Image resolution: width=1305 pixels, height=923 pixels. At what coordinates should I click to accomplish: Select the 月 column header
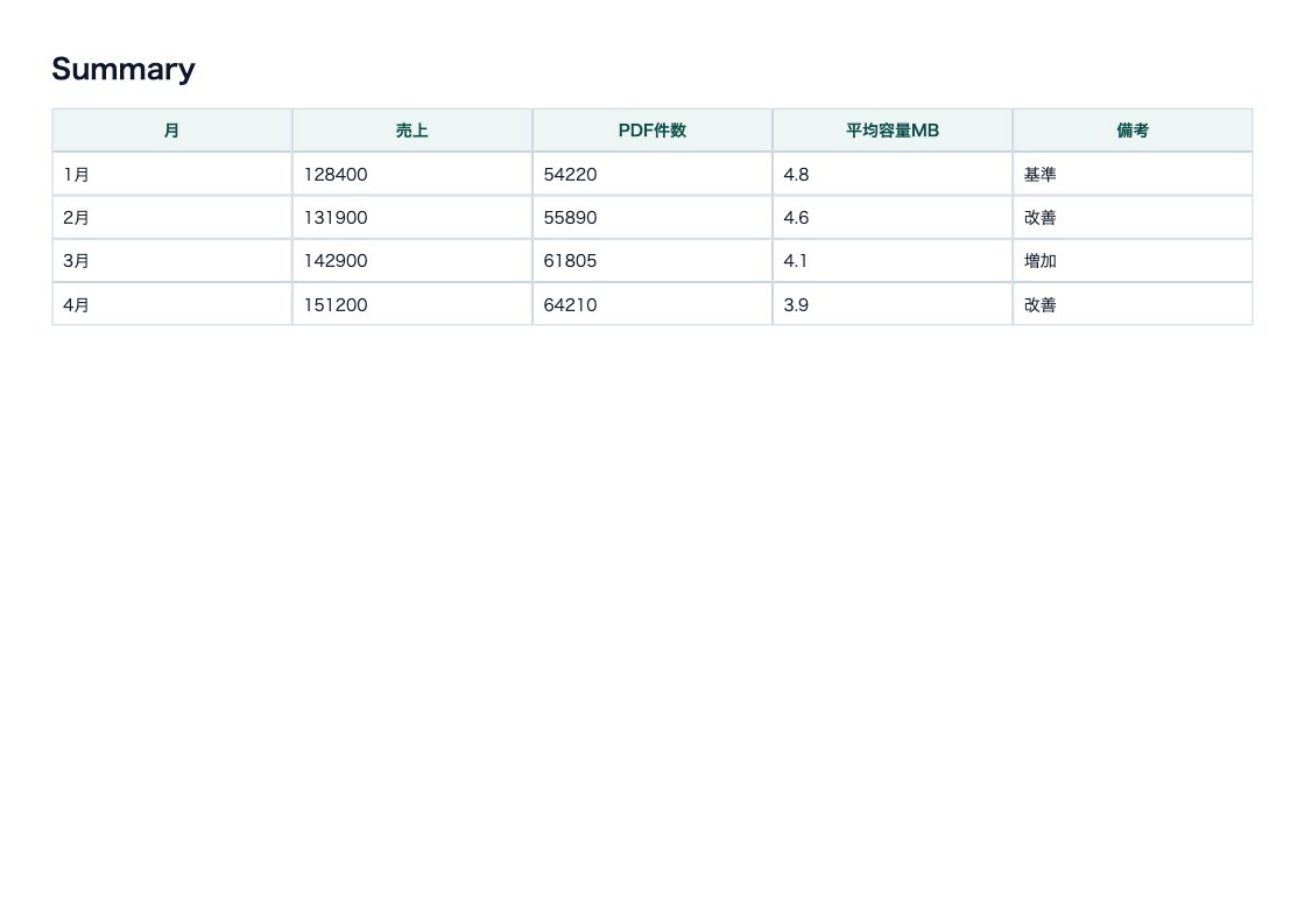pyautogui.click(x=172, y=130)
